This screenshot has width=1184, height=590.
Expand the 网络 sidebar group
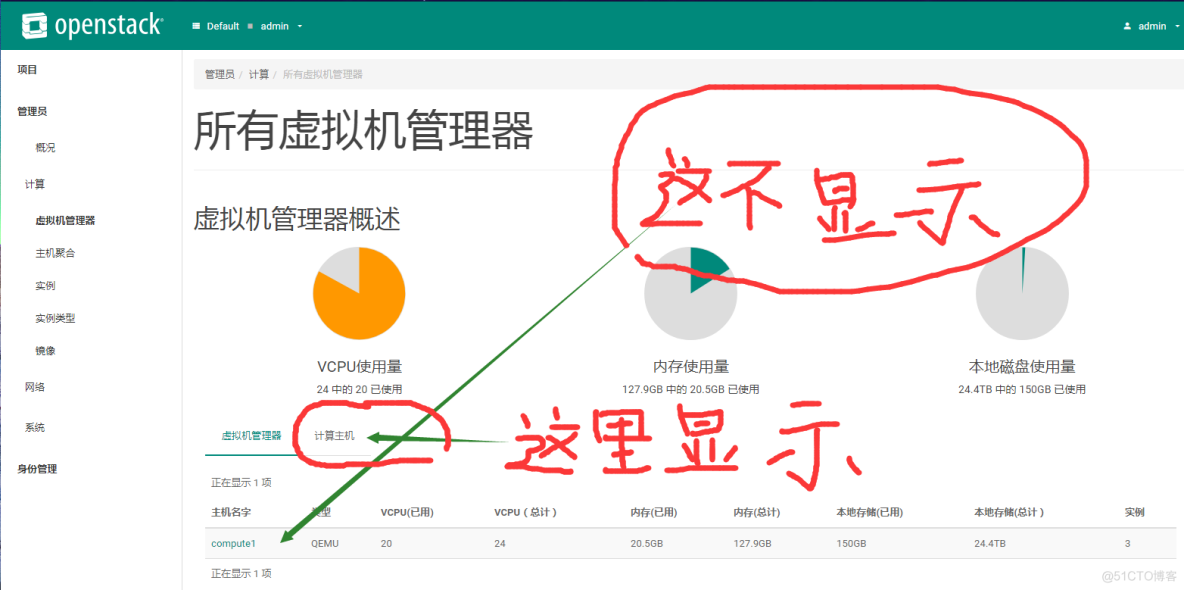(x=35, y=387)
